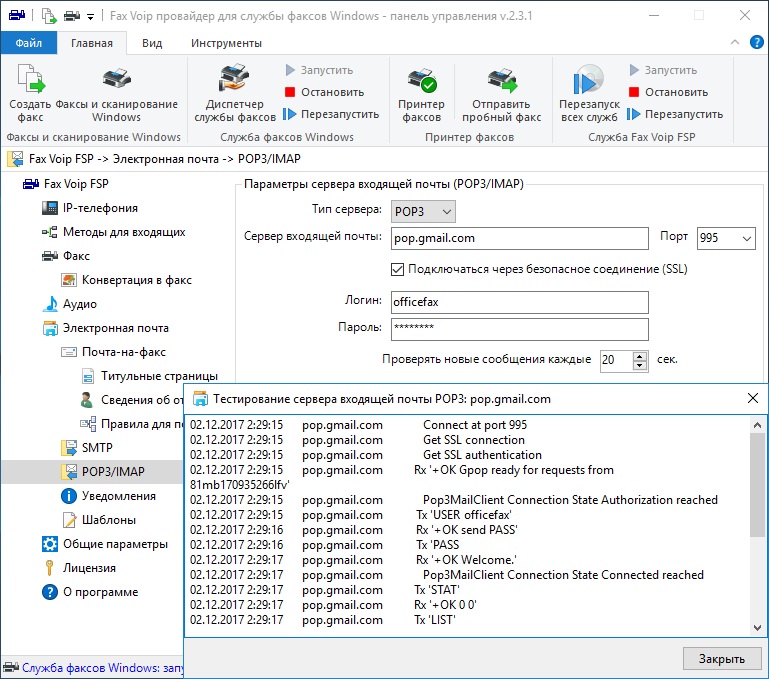This screenshot has width=769, height=679.
Task: Select Правила для tree item
Action: tap(131, 424)
